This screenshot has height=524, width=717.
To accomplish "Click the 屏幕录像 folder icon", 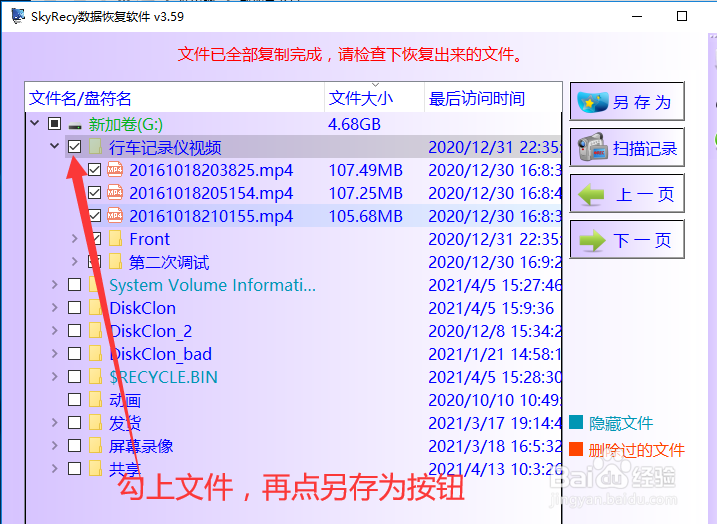I will [x=96, y=445].
